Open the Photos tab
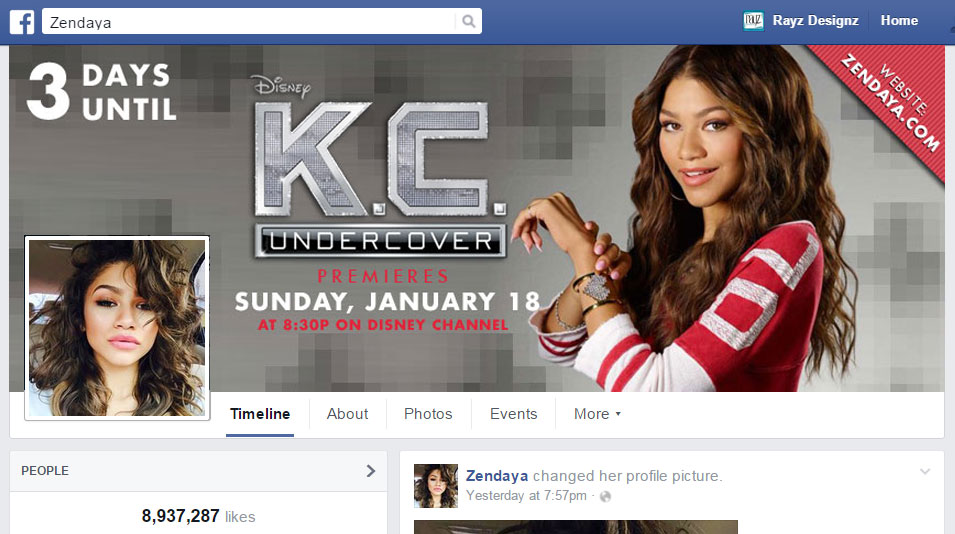 click(428, 414)
